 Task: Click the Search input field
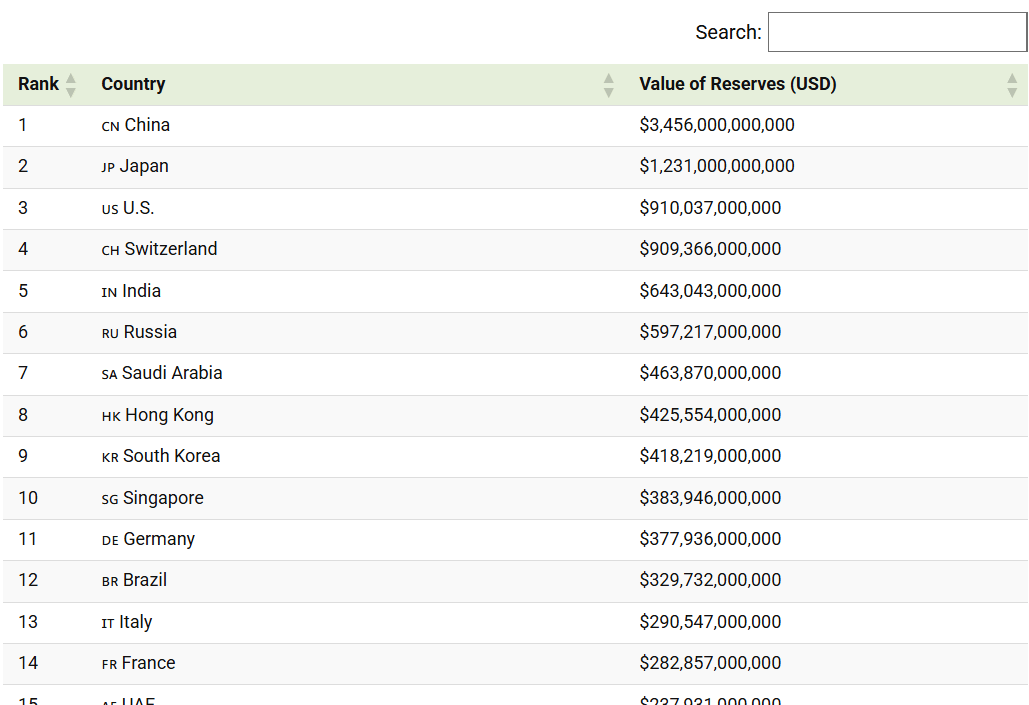(897, 32)
